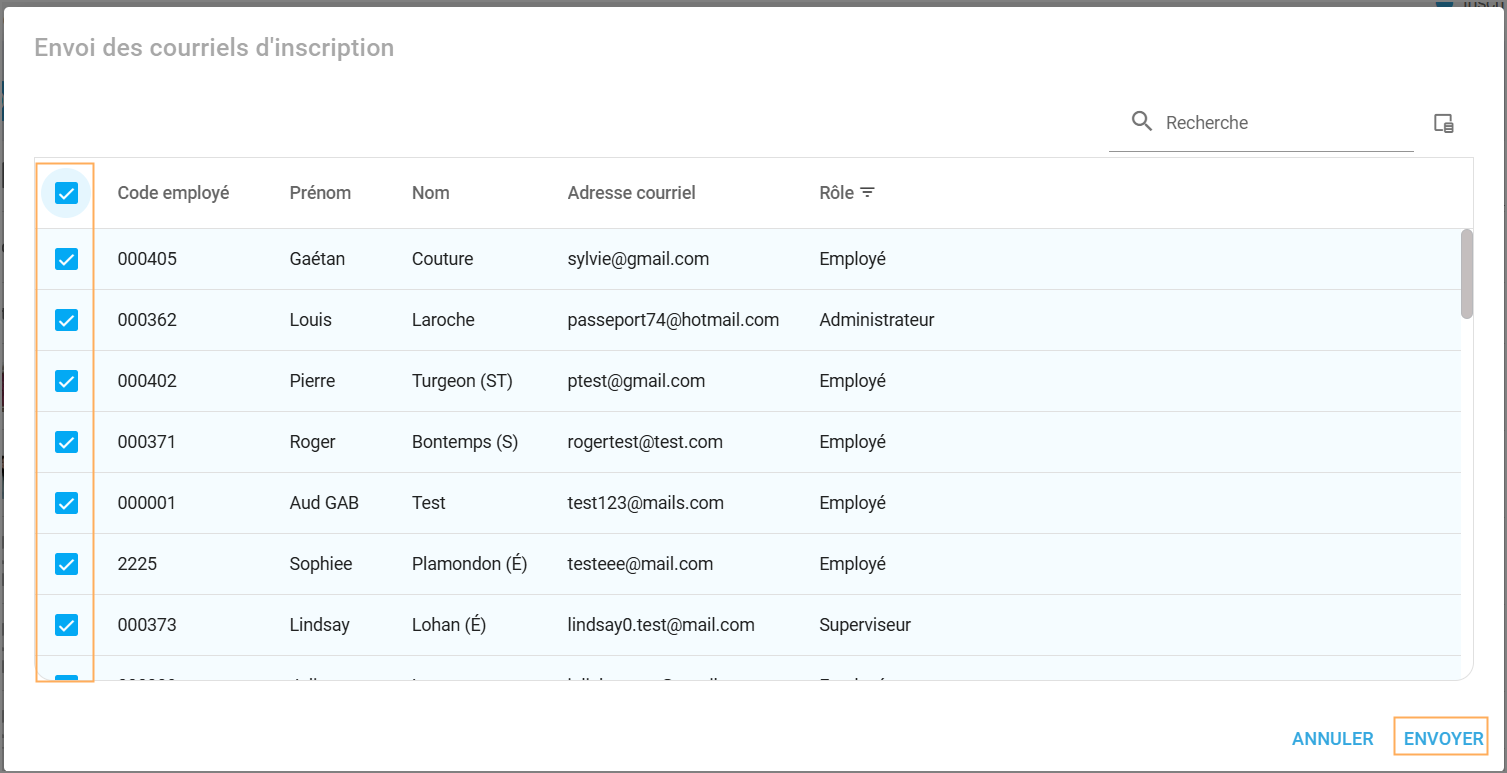Open the column display settings icon
Screen dimensions: 1507x773
pyautogui.click(x=1443, y=123)
